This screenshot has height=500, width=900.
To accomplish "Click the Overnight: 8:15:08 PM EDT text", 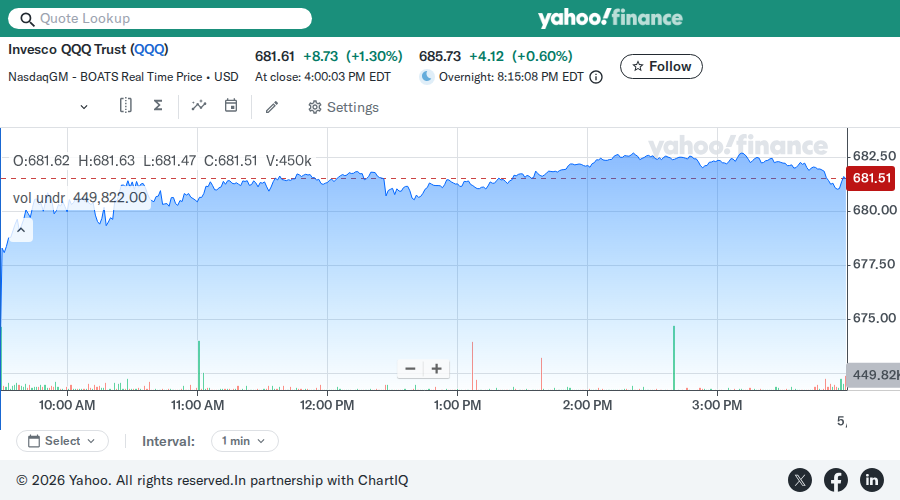I will (511, 77).
